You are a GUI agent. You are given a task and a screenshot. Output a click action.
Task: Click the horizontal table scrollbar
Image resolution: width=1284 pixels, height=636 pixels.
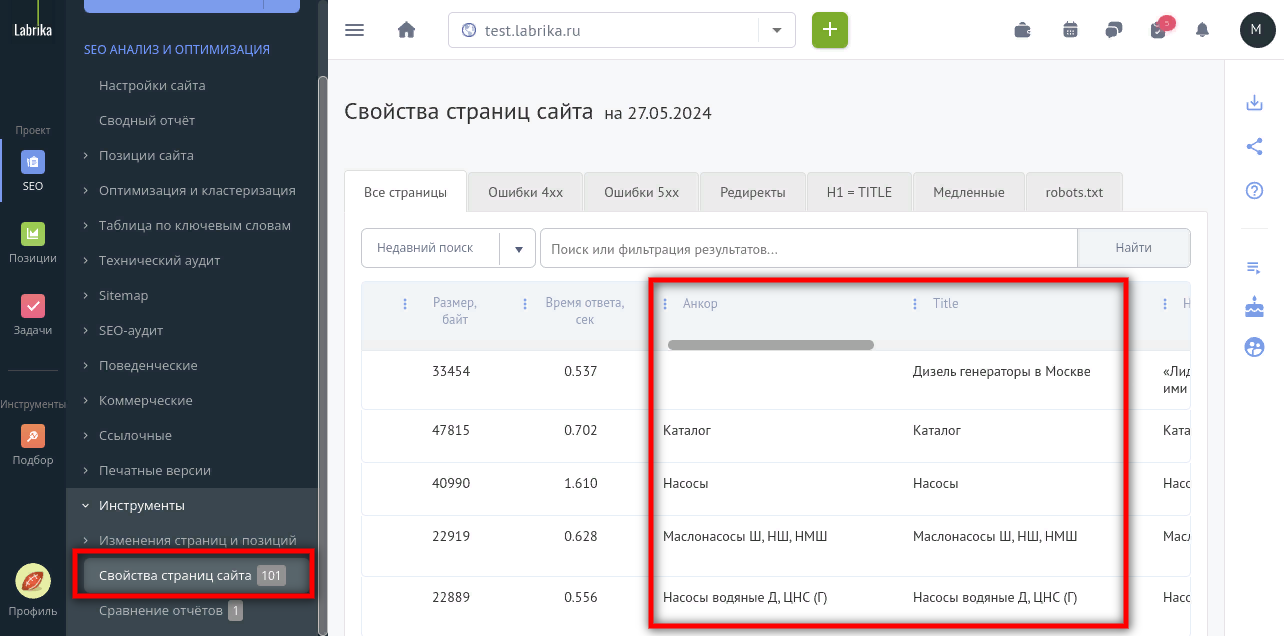[x=771, y=345]
